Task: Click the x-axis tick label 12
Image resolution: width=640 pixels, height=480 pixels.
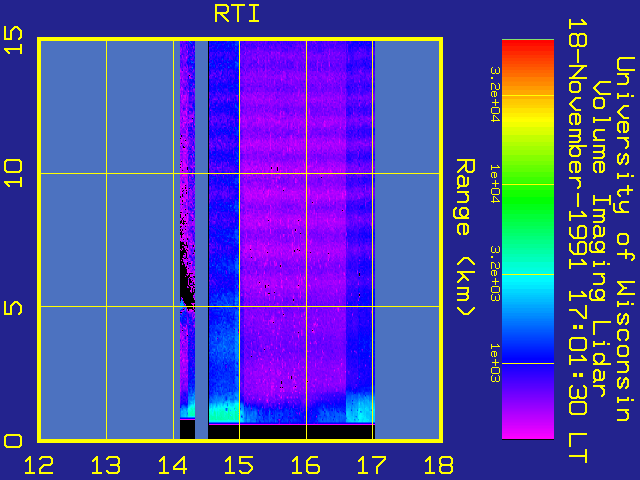Action: (39, 465)
